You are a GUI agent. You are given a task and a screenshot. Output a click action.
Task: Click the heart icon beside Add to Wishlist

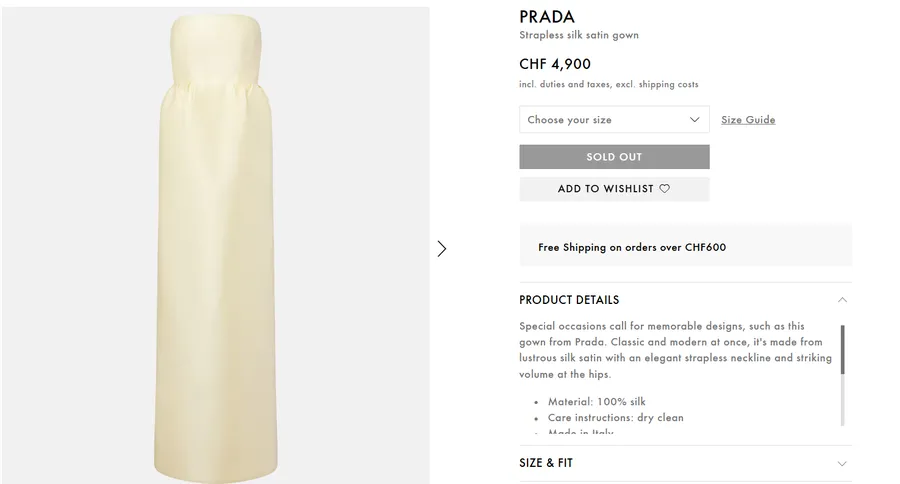[665, 189]
